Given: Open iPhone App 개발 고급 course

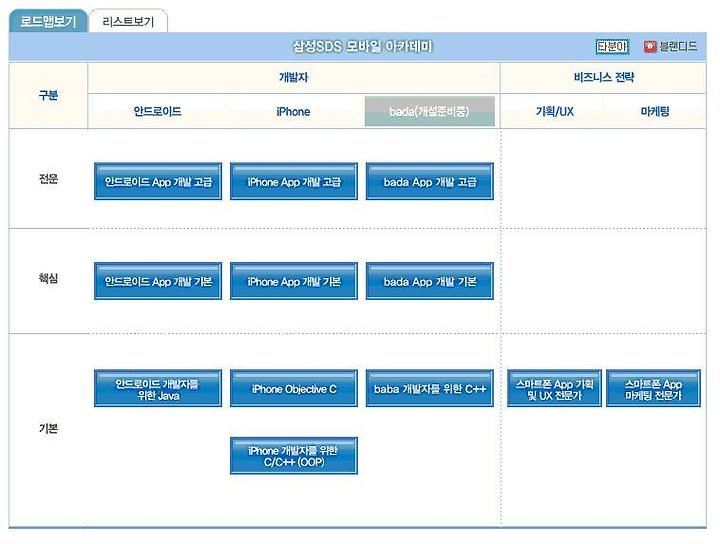Looking at the screenshot, I should [294, 181].
